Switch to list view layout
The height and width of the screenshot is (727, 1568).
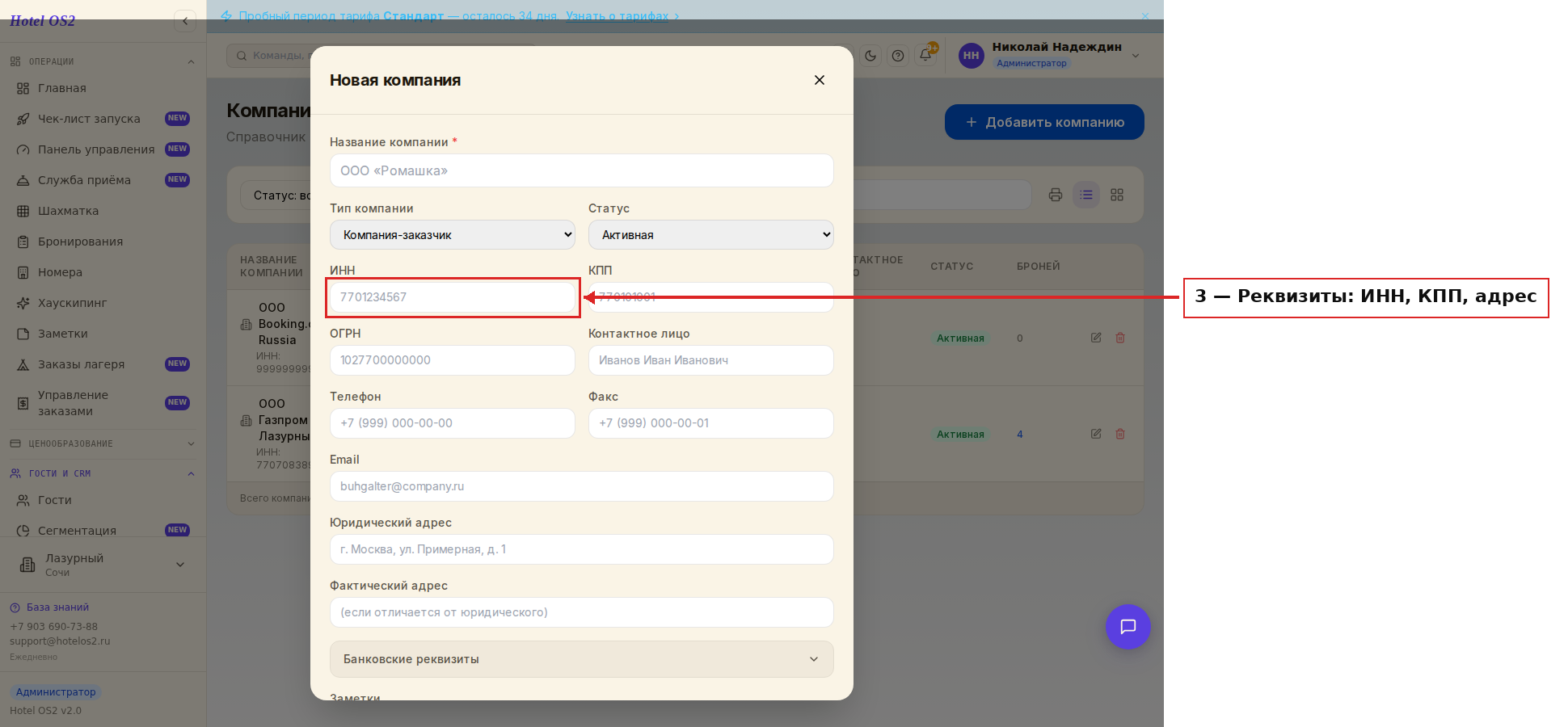tap(1086, 195)
